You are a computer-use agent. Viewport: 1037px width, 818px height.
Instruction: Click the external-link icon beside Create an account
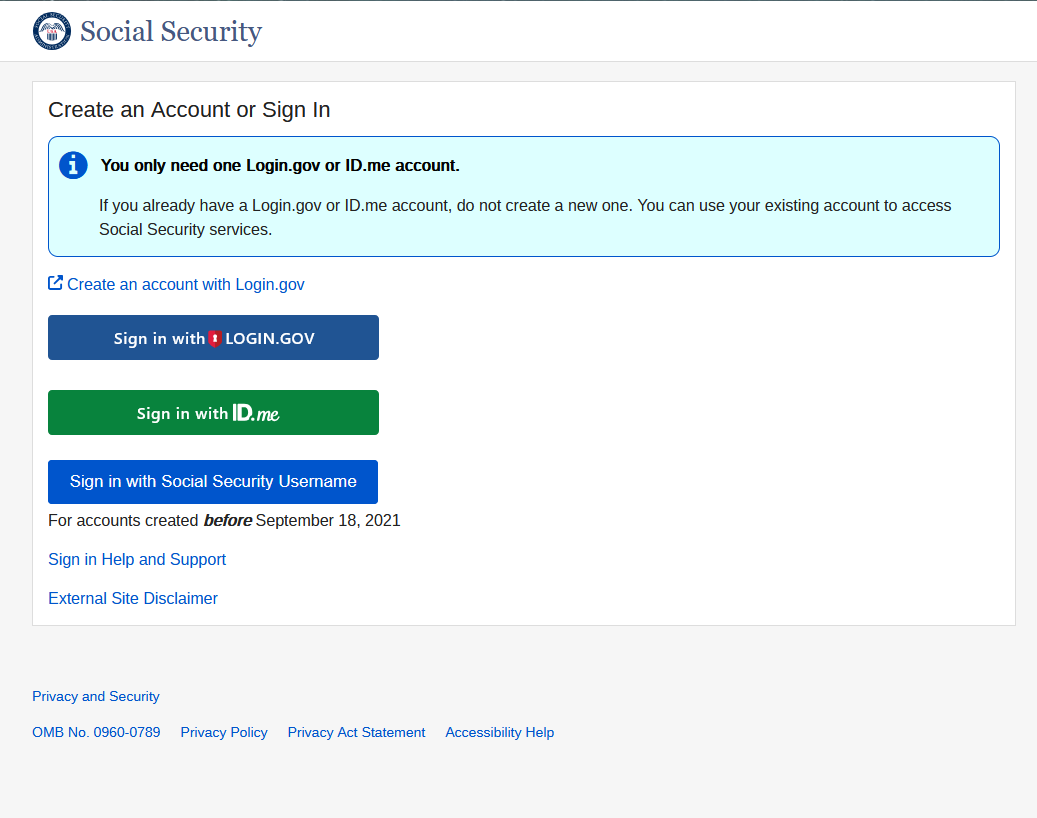click(x=56, y=283)
